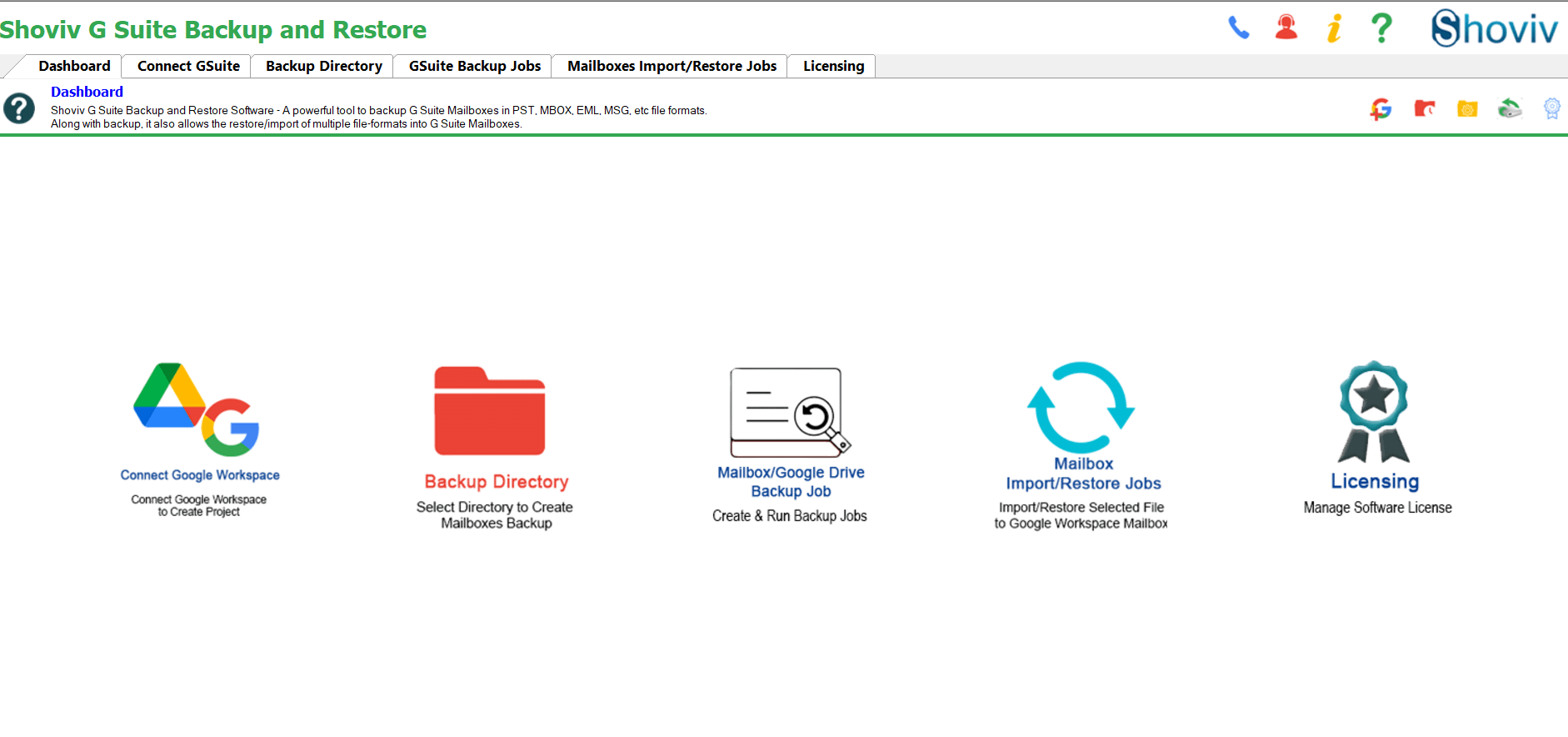
Task: Open the Backup Directory tab
Action: [323, 66]
